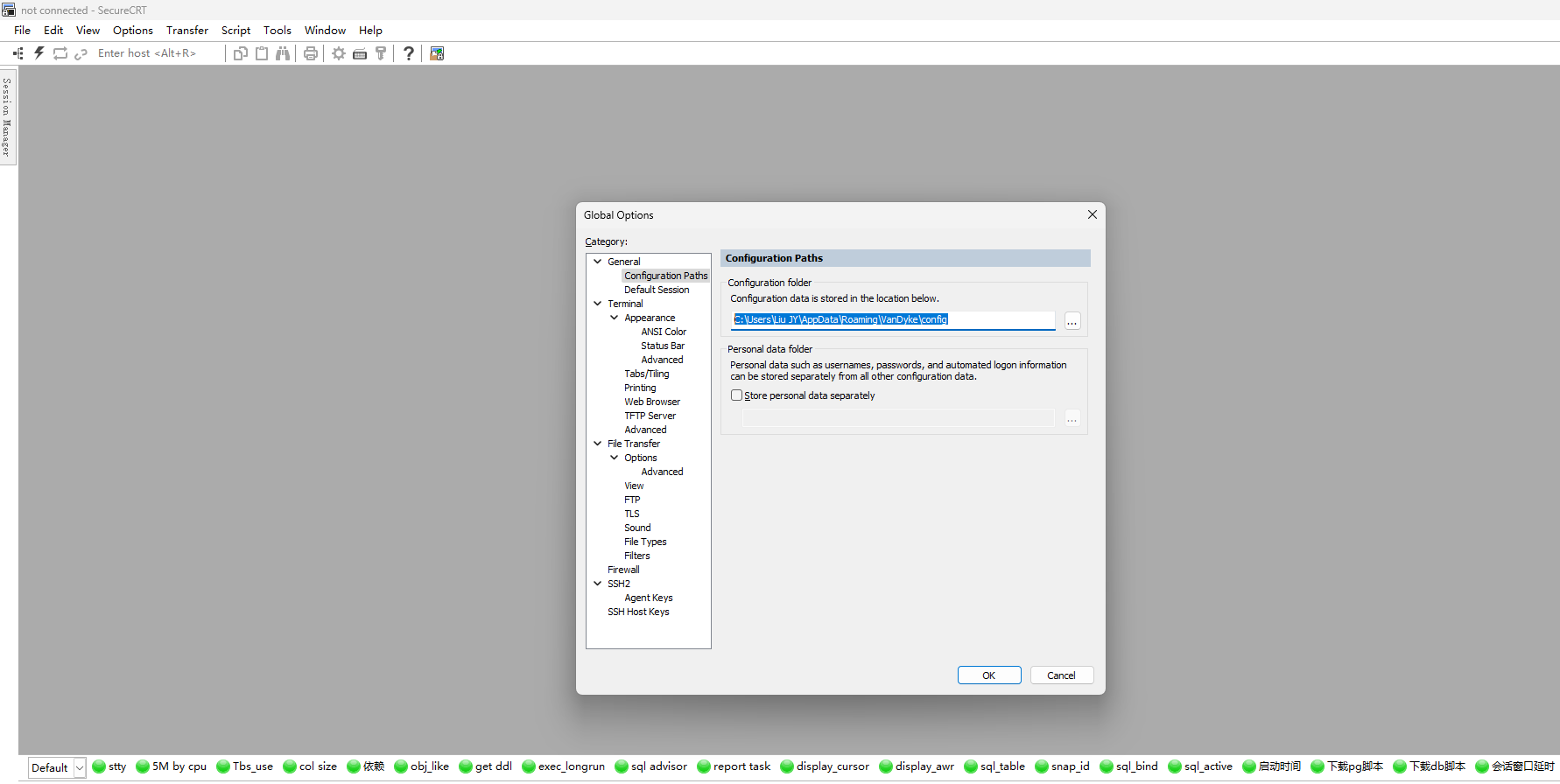The image size is (1560, 784).
Task: Click the exec_longrun button bar item
Action: 564,766
